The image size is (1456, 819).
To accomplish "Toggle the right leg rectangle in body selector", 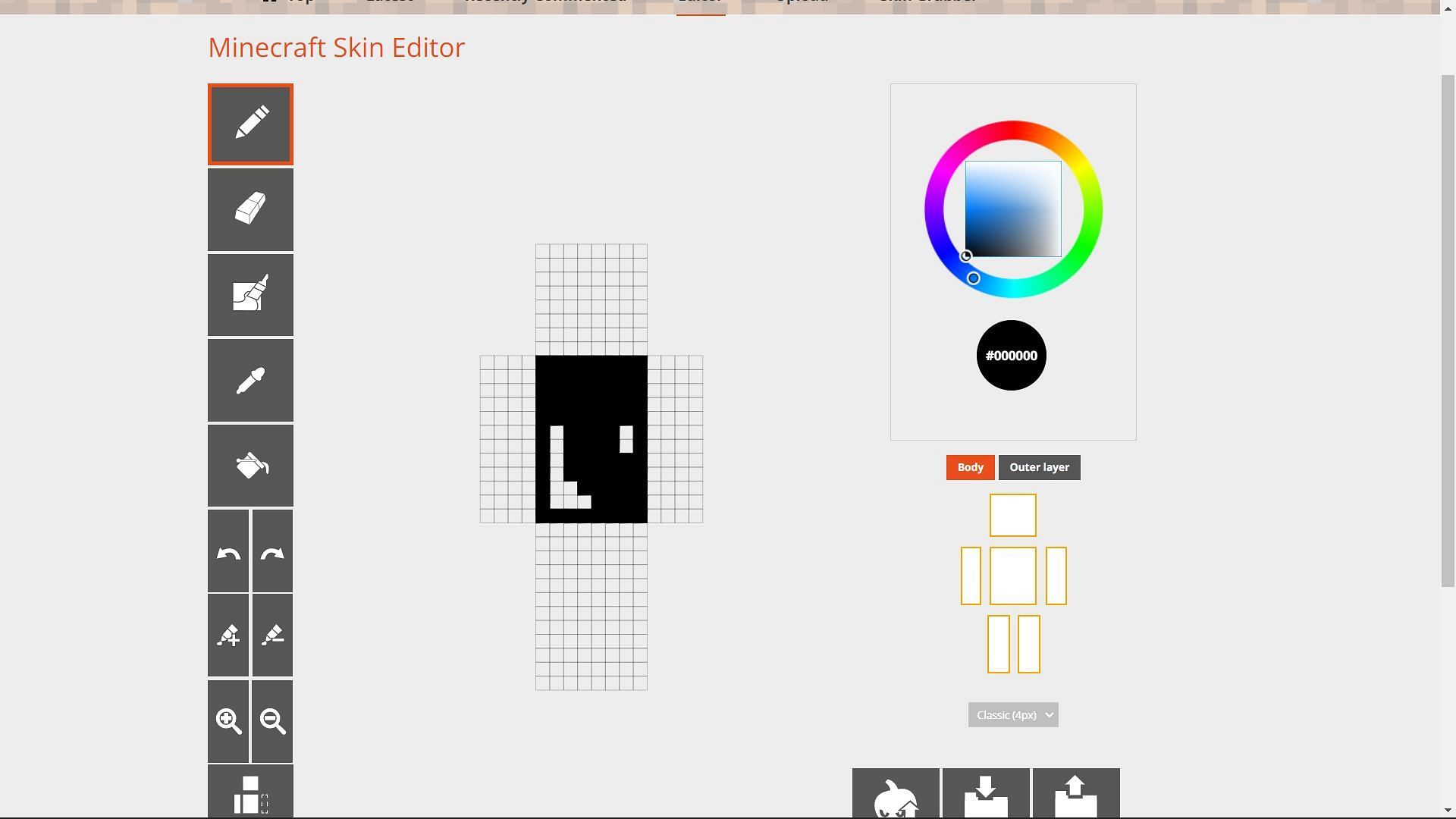I will pyautogui.click(x=1029, y=645).
